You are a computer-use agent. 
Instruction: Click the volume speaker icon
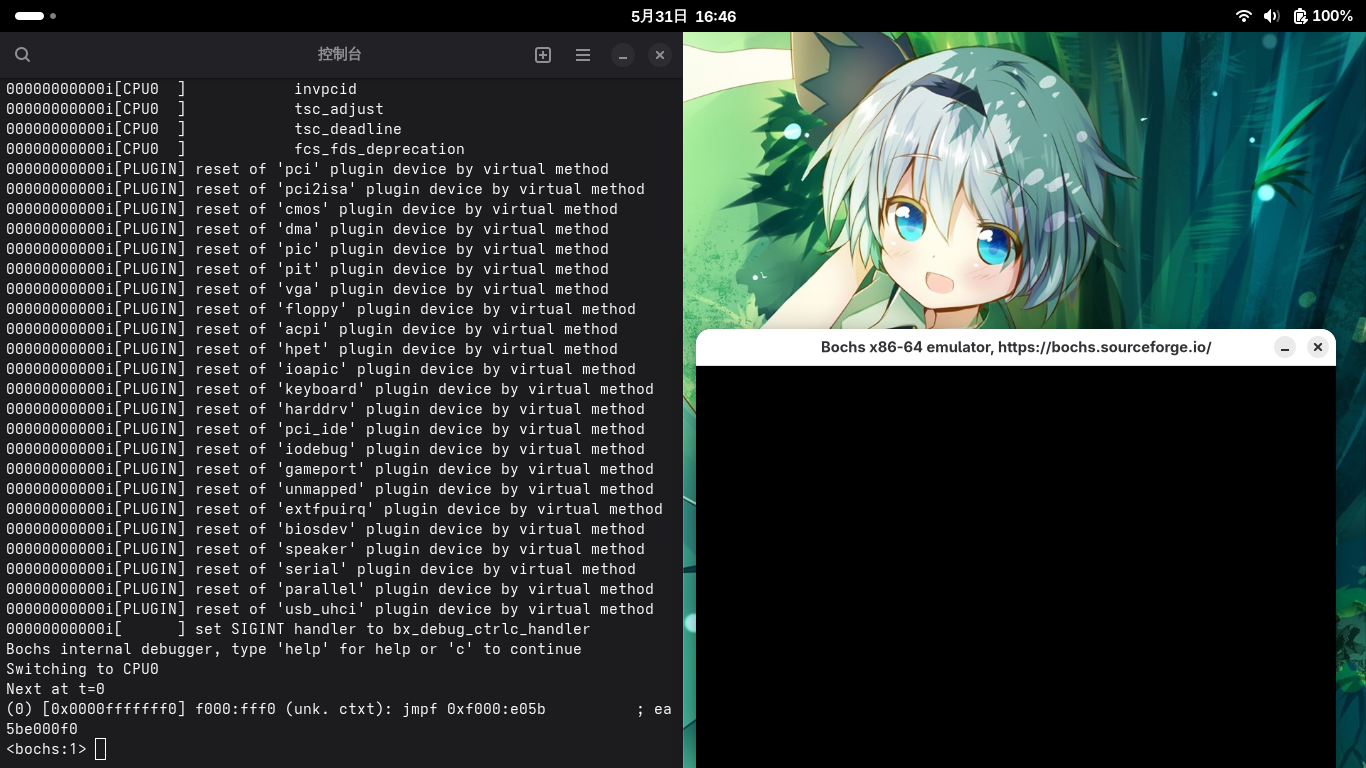tap(1271, 16)
